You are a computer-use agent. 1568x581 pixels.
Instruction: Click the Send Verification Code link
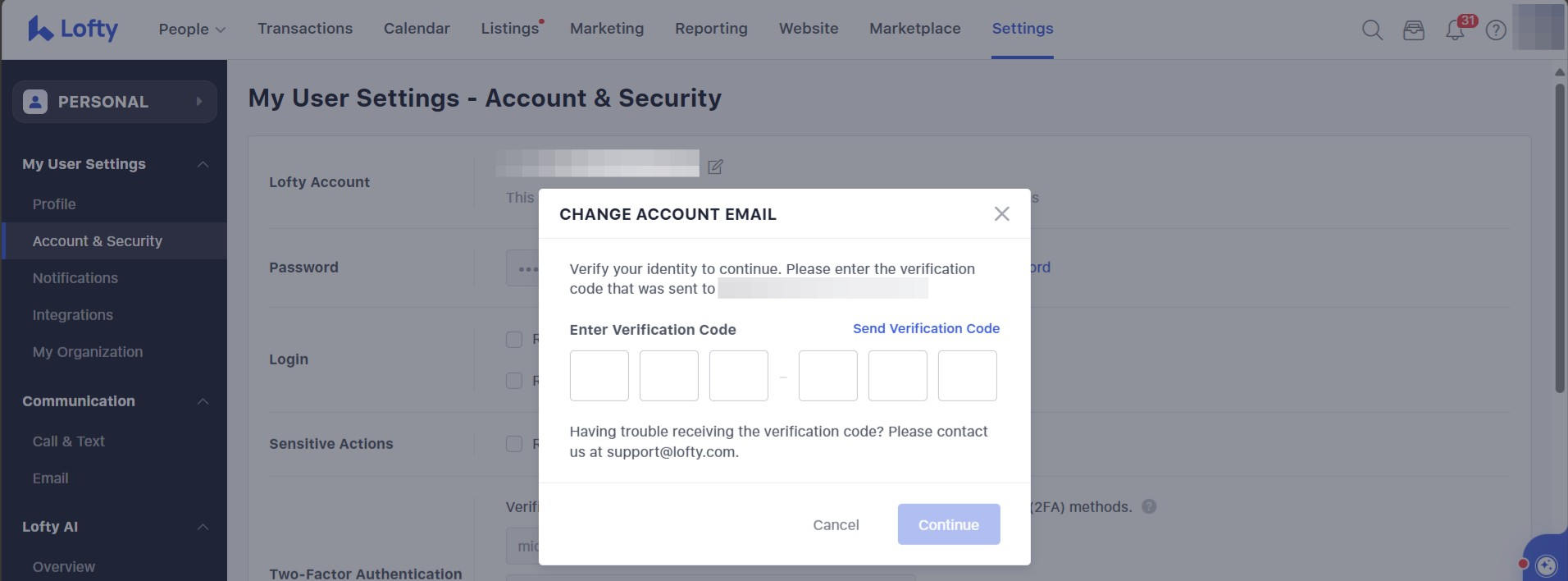click(926, 328)
